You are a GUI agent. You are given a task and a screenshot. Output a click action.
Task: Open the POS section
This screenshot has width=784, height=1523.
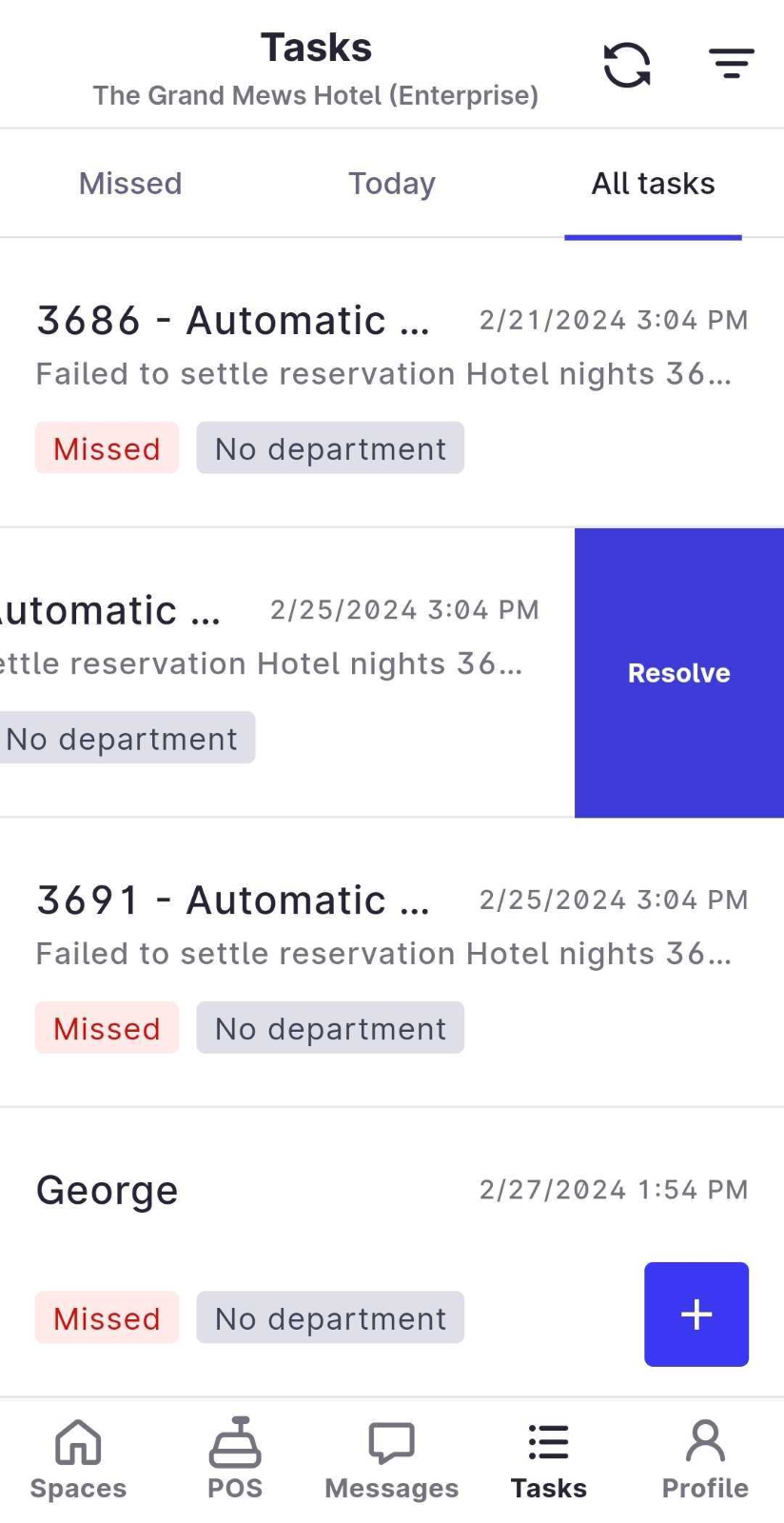[x=235, y=1443]
